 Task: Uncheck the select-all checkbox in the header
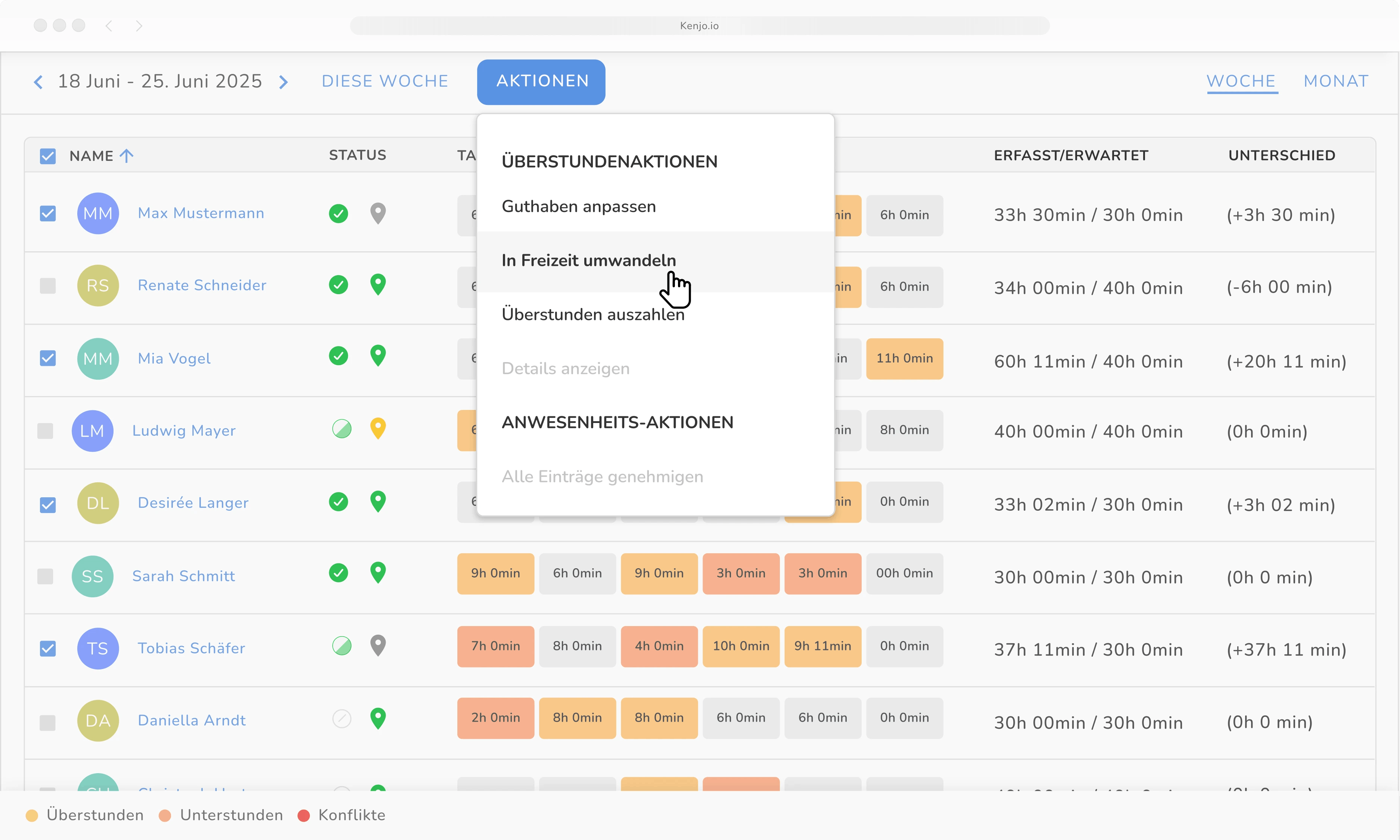coord(48,156)
